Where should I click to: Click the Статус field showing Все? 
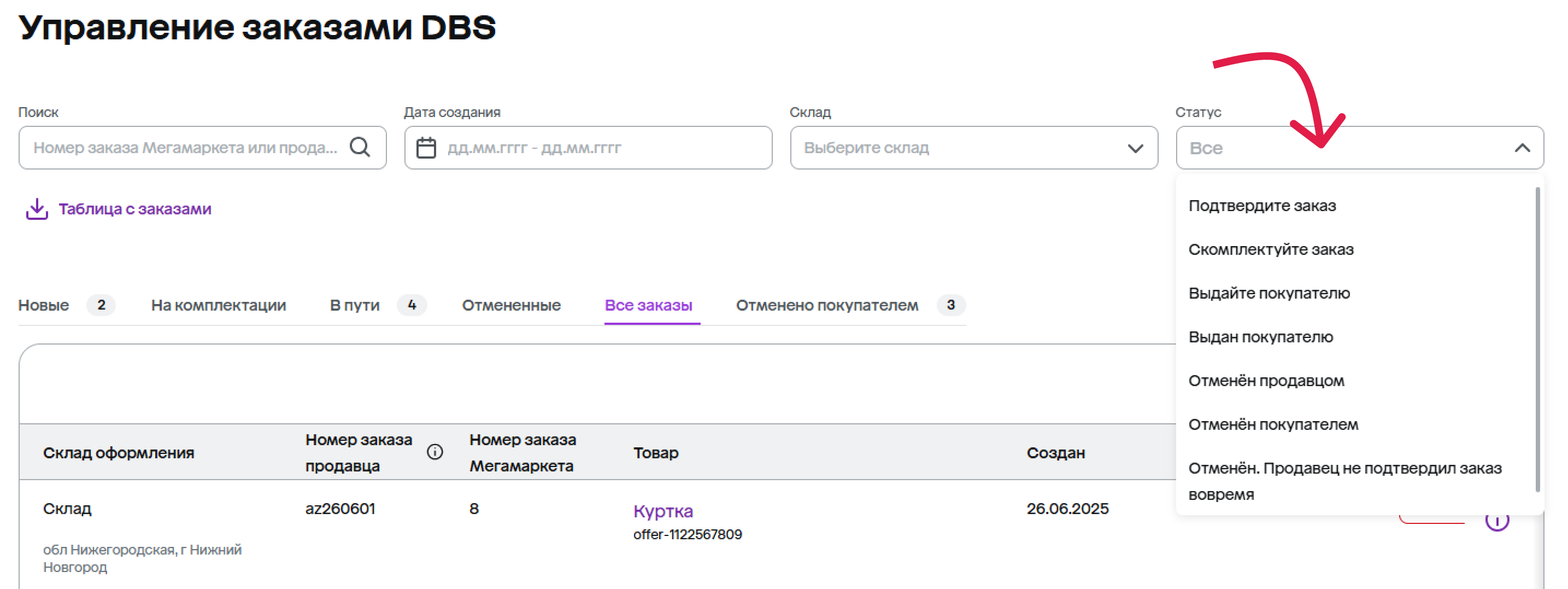(1359, 148)
